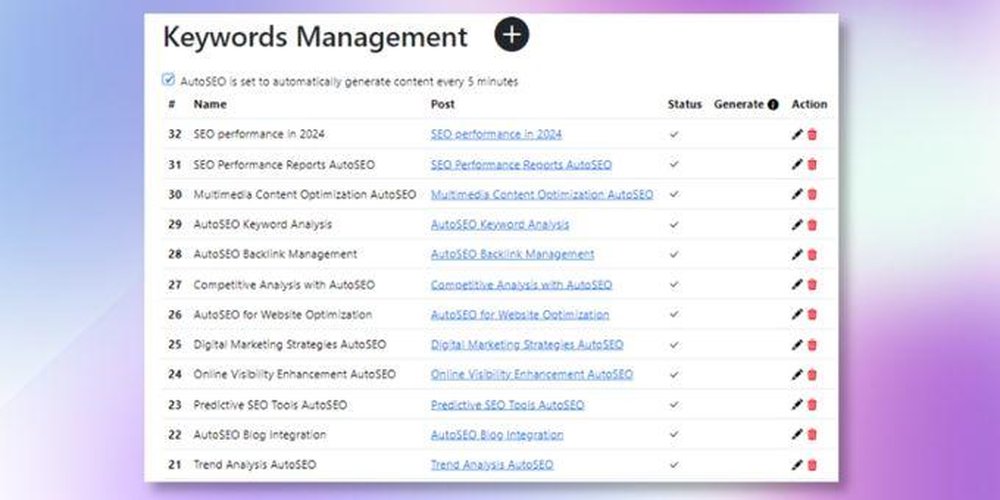Toggle the AutoSEO automatic generation checkbox
The image size is (1000, 500).
pyautogui.click(x=168, y=80)
